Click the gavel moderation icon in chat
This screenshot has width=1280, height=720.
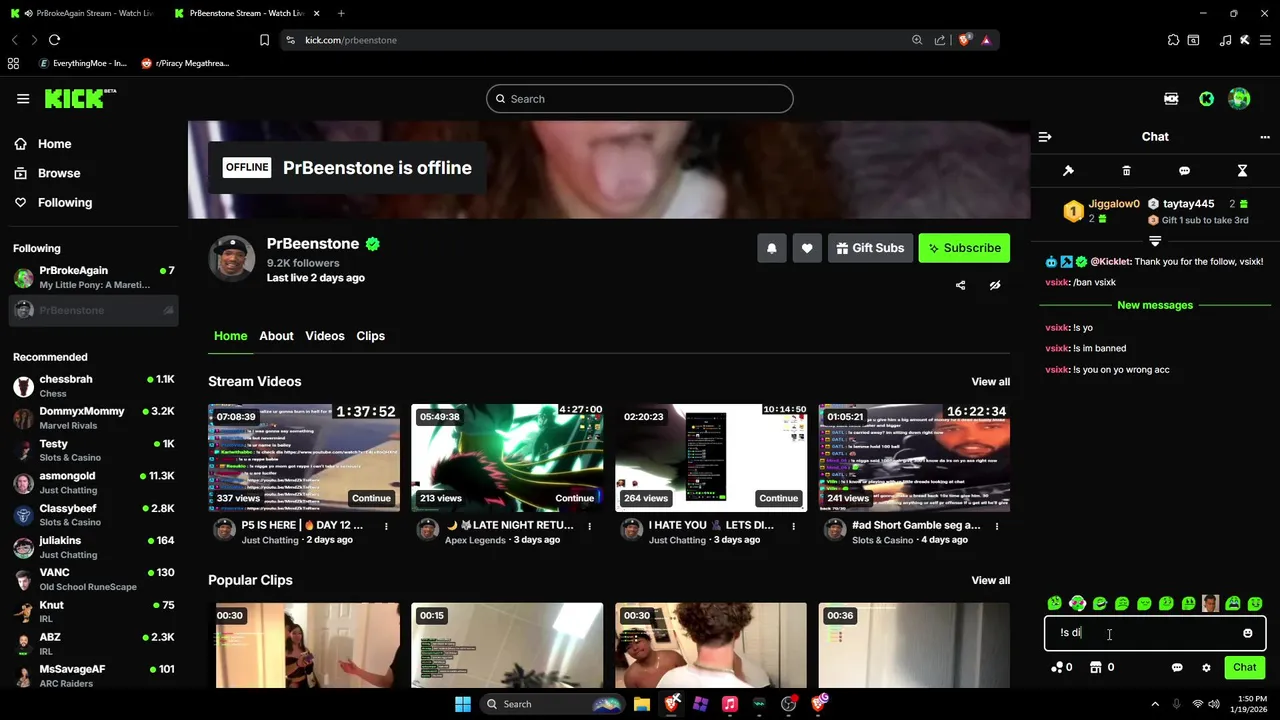pyautogui.click(x=1068, y=171)
